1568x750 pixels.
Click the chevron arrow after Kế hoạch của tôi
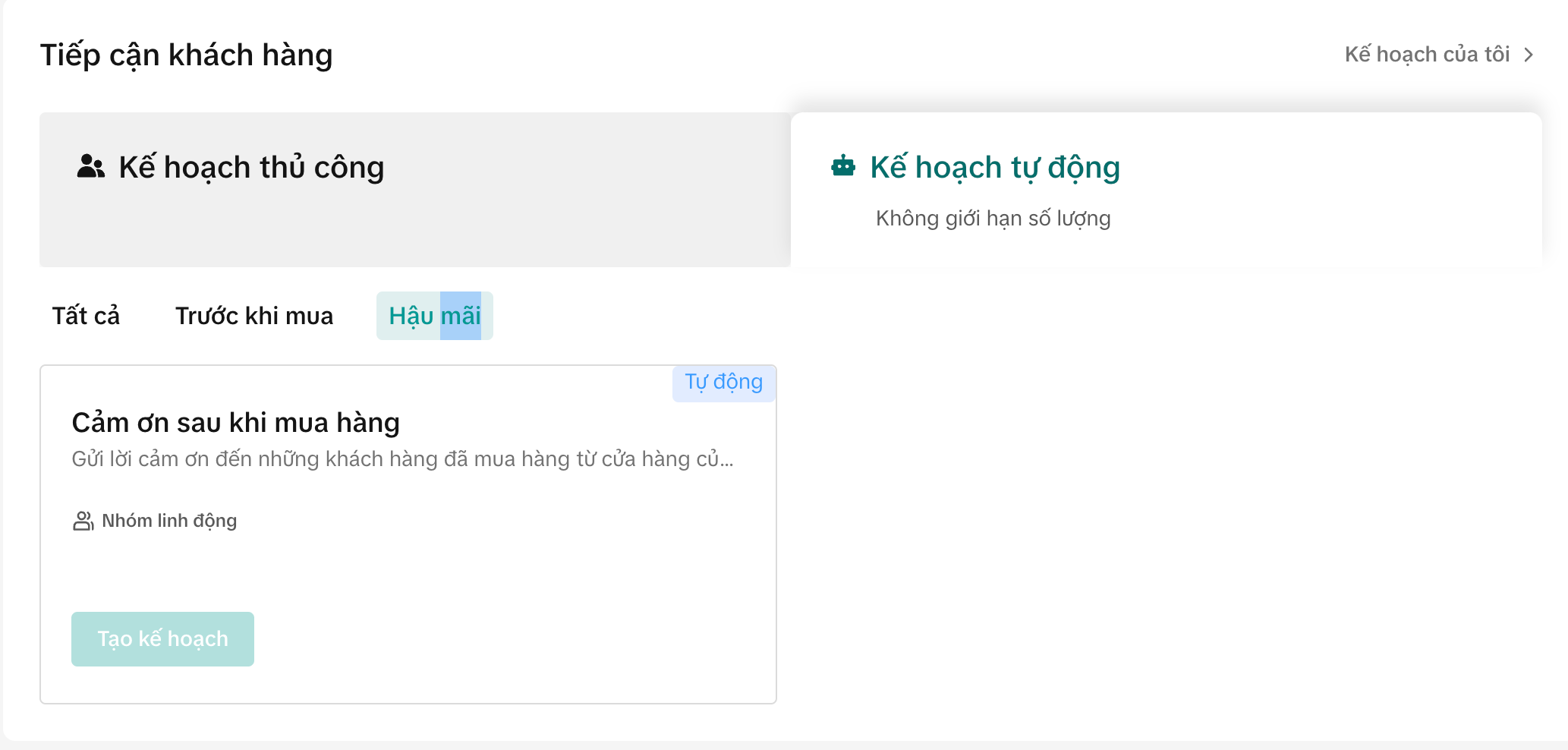(1529, 55)
